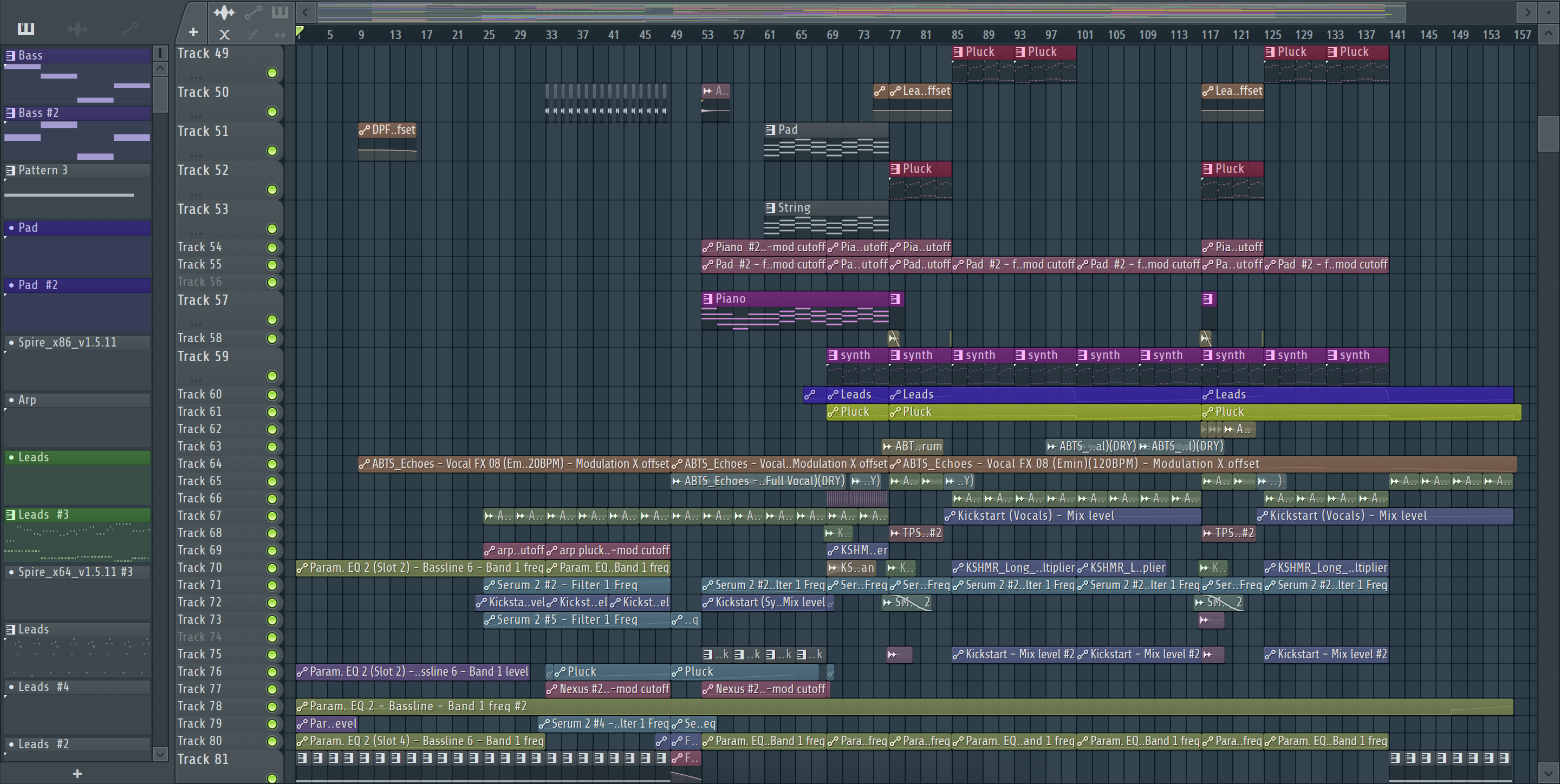This screenshot has height=784, width=1560.
Task: Select the Kickstart (Vocals) - Mix level clip at bar 85
Action: coord(1072,516)
